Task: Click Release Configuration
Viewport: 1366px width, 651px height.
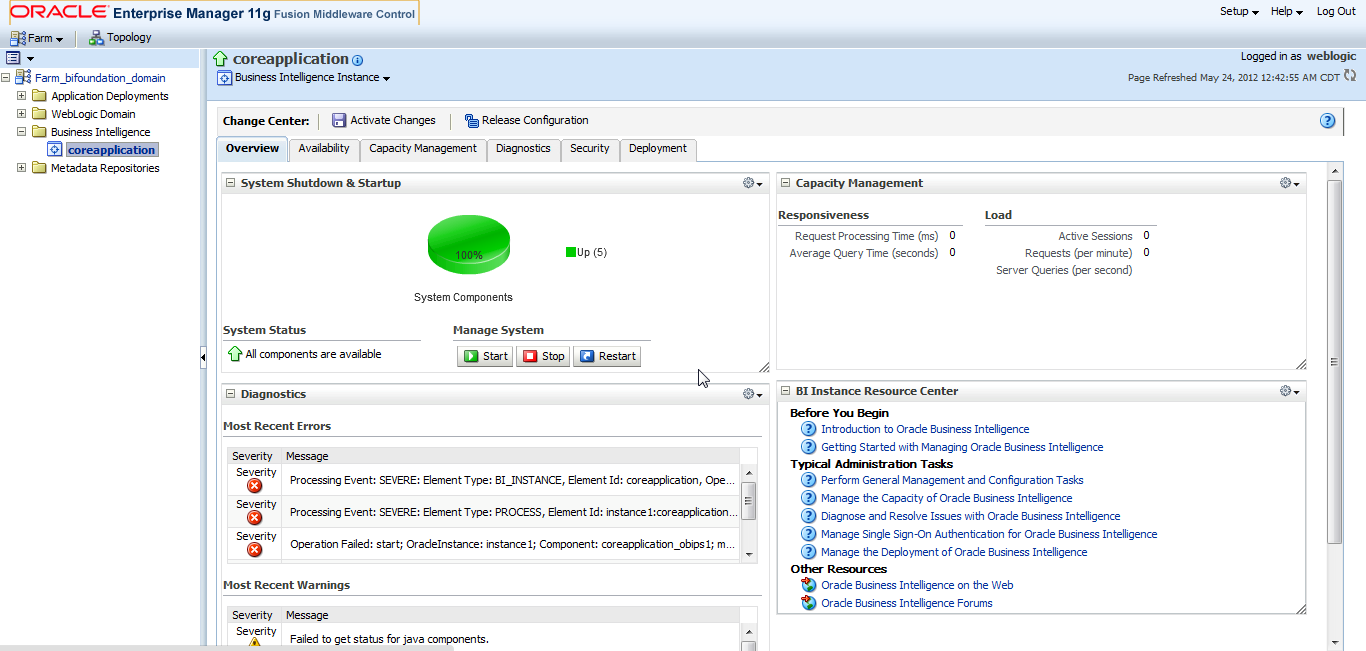Action: 526,120
